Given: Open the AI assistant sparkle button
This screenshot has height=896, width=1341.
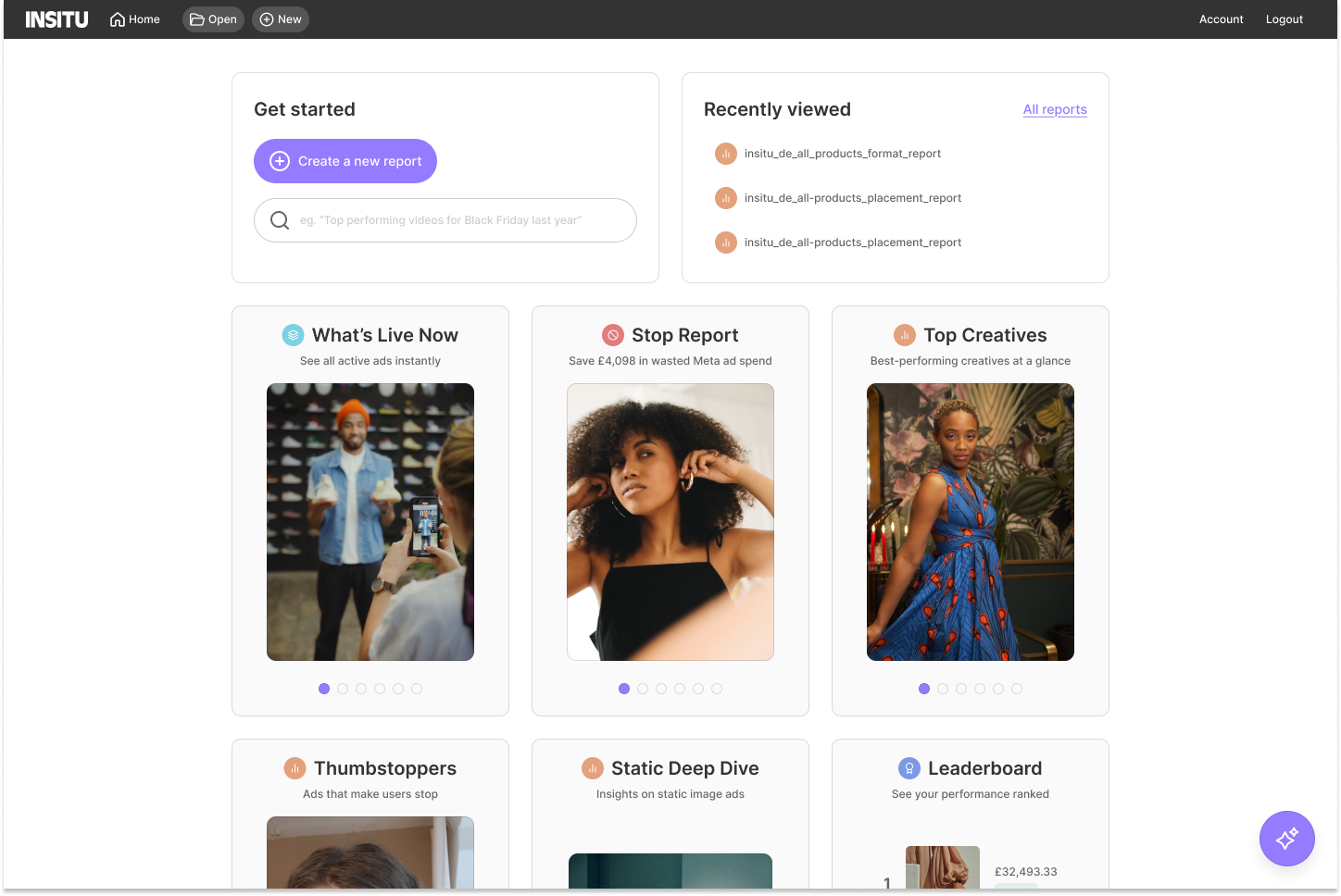Looking at the screenshot, I should 1287,839.
